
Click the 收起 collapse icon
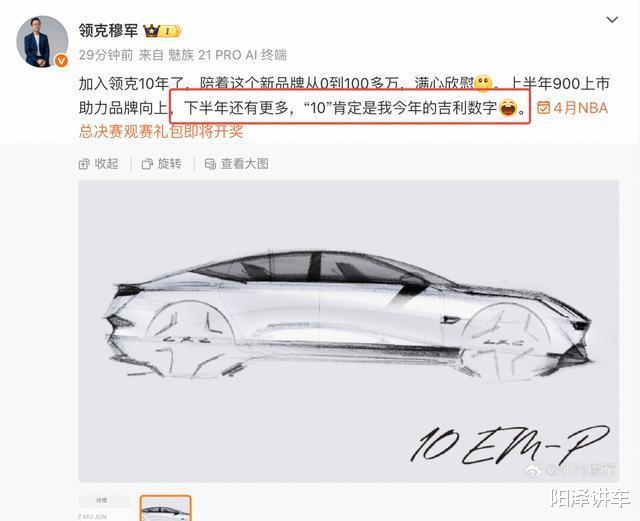coord(84,164)
